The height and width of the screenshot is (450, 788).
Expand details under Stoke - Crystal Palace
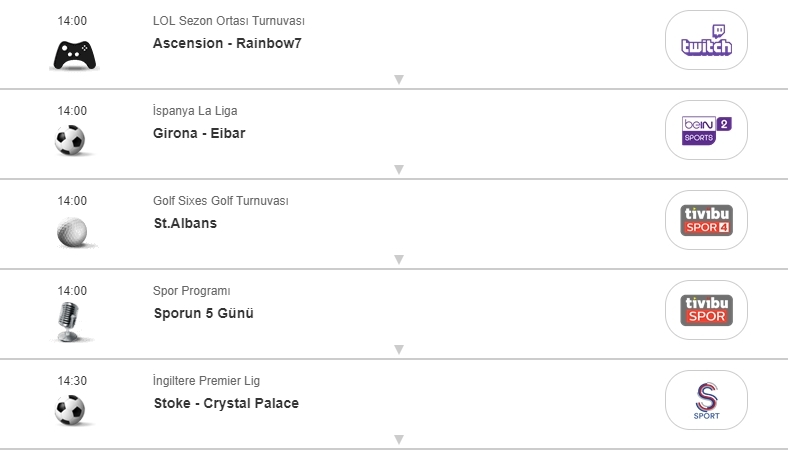point(398,439)
